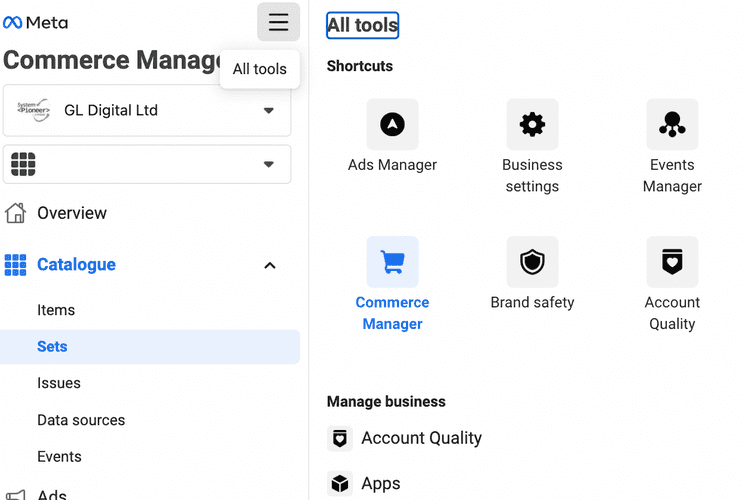745x500 pixels.
Task: Open Account Quality shortcut icon
Action: tap(672, 262)
